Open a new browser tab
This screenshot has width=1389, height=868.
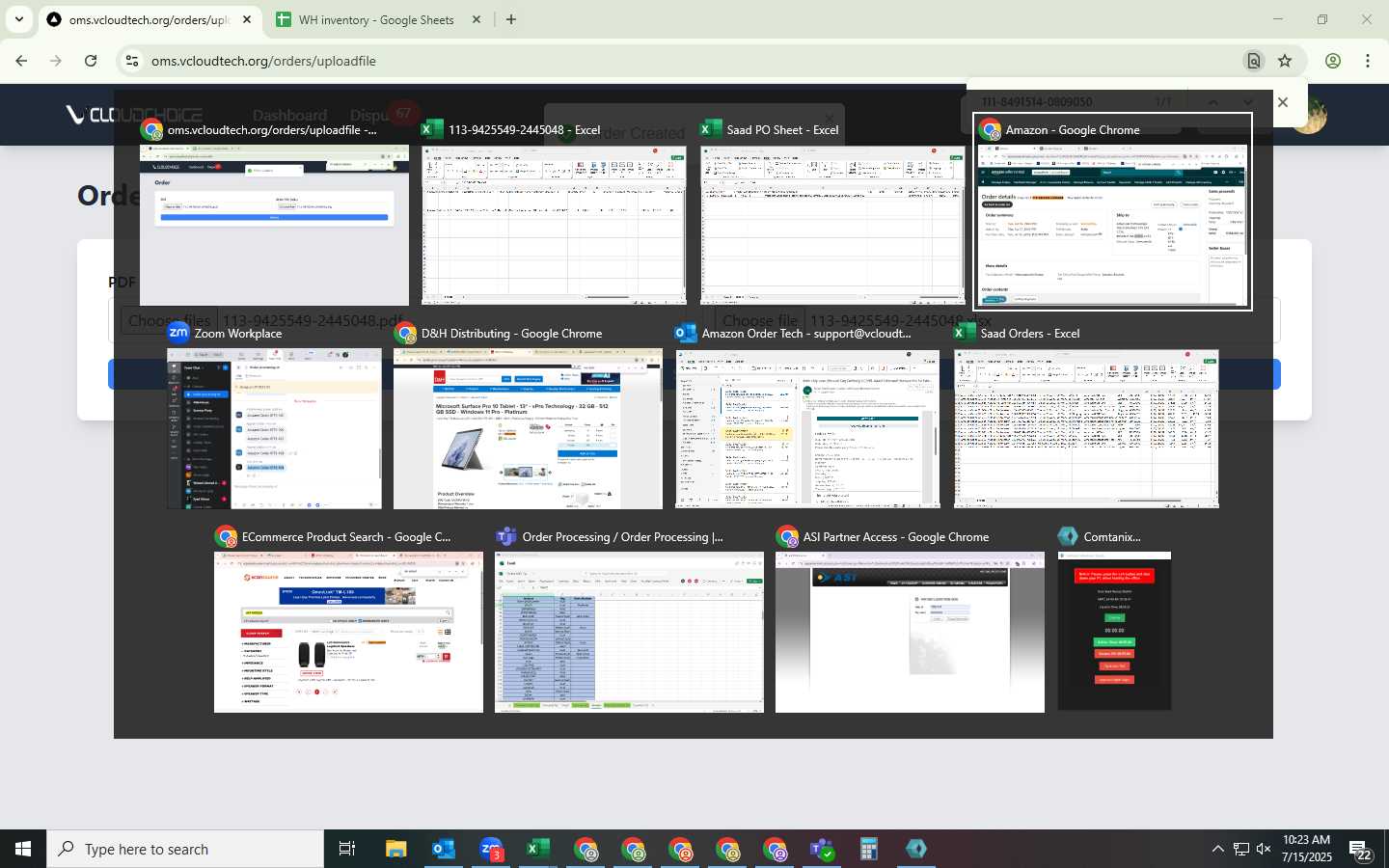click(511, 19)
